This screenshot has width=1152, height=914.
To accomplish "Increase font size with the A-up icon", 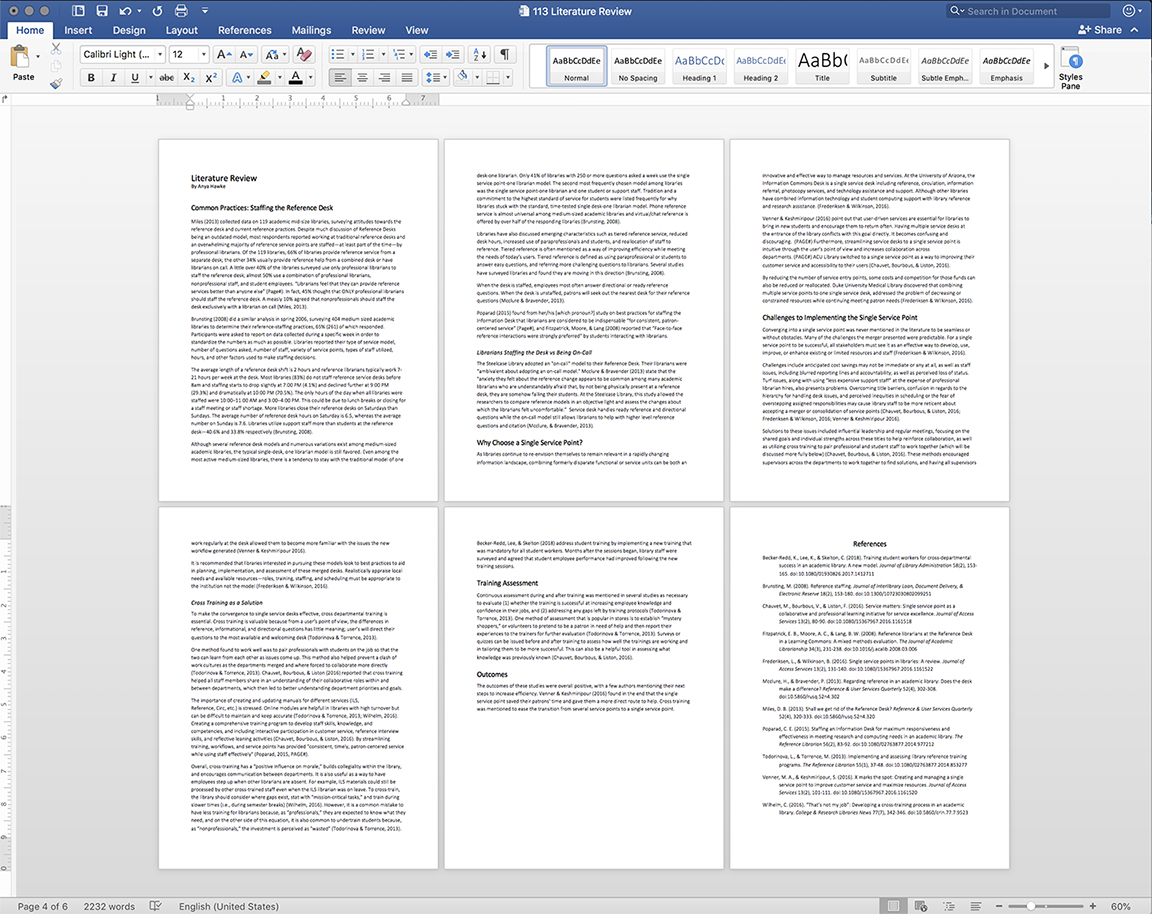I will pos(224,54).
